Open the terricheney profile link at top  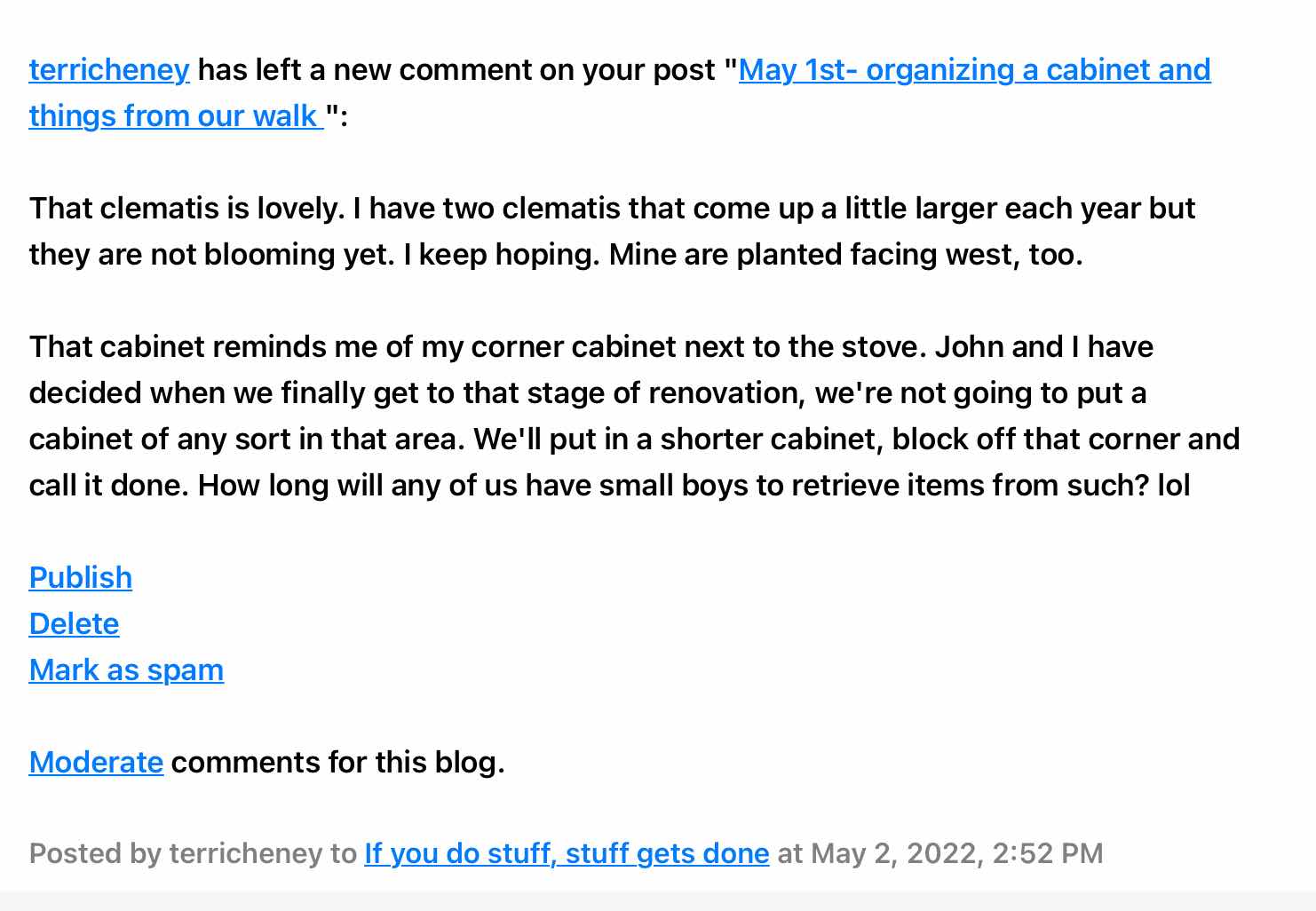(x=109, y=70)
